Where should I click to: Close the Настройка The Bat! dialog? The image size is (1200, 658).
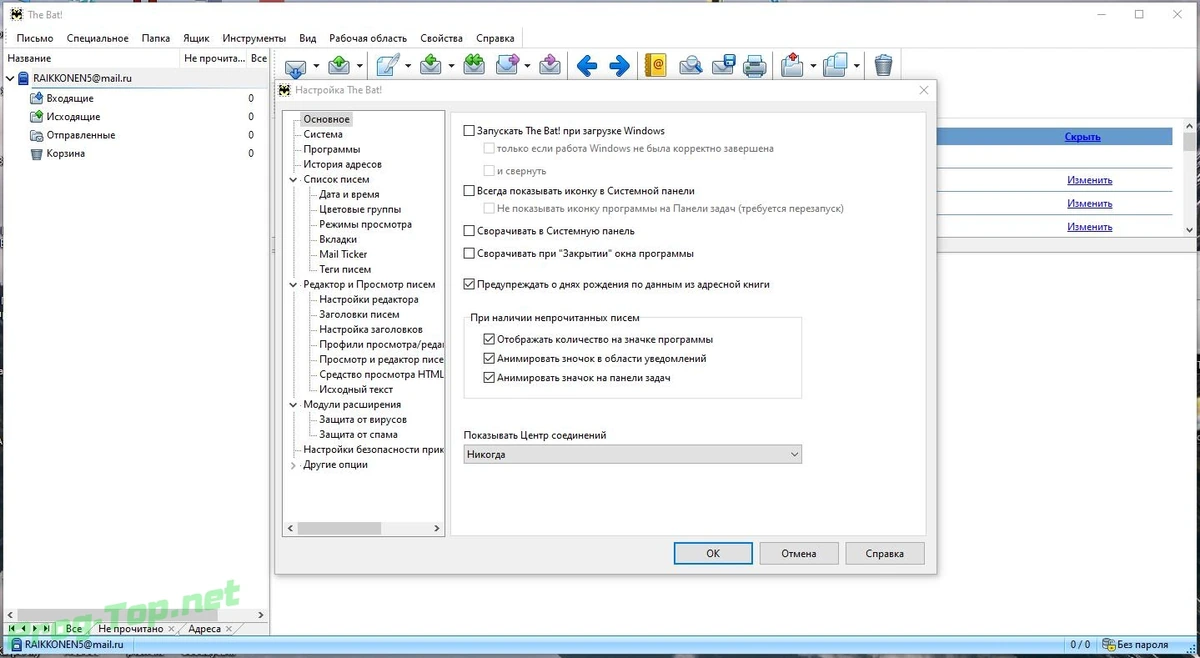click(923, 90)
